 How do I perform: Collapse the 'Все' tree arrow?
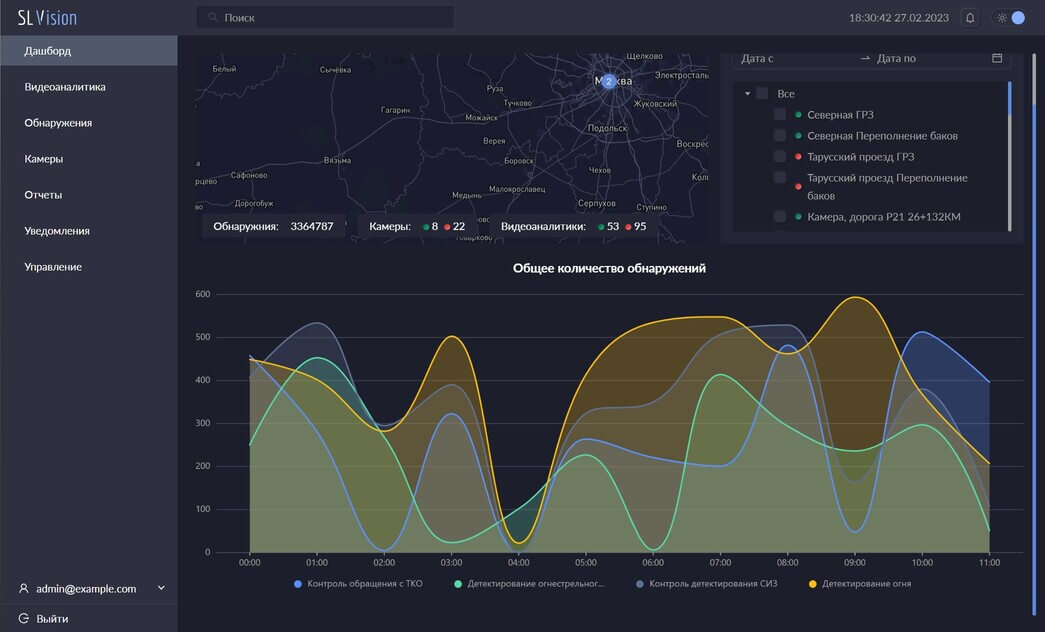(747, 93)
